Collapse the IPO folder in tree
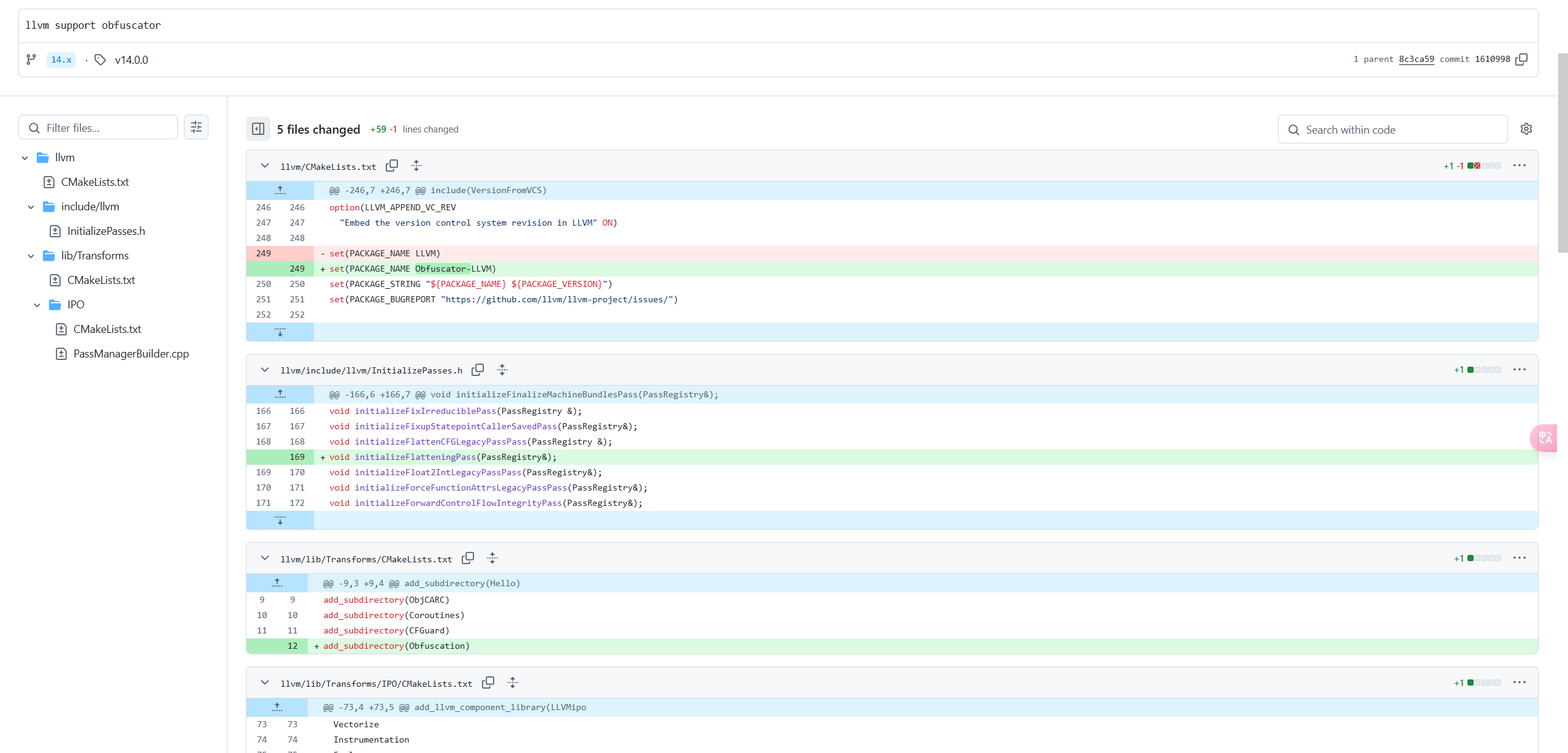Viewport: 1568px width, 753px height. pyautogui.click(x=37, y=305)
